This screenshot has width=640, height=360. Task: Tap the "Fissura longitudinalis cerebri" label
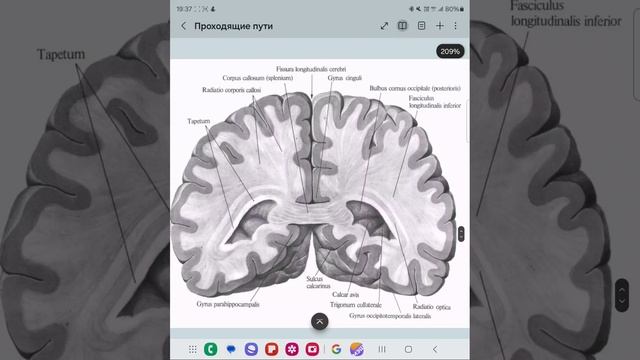click(311, 69)
